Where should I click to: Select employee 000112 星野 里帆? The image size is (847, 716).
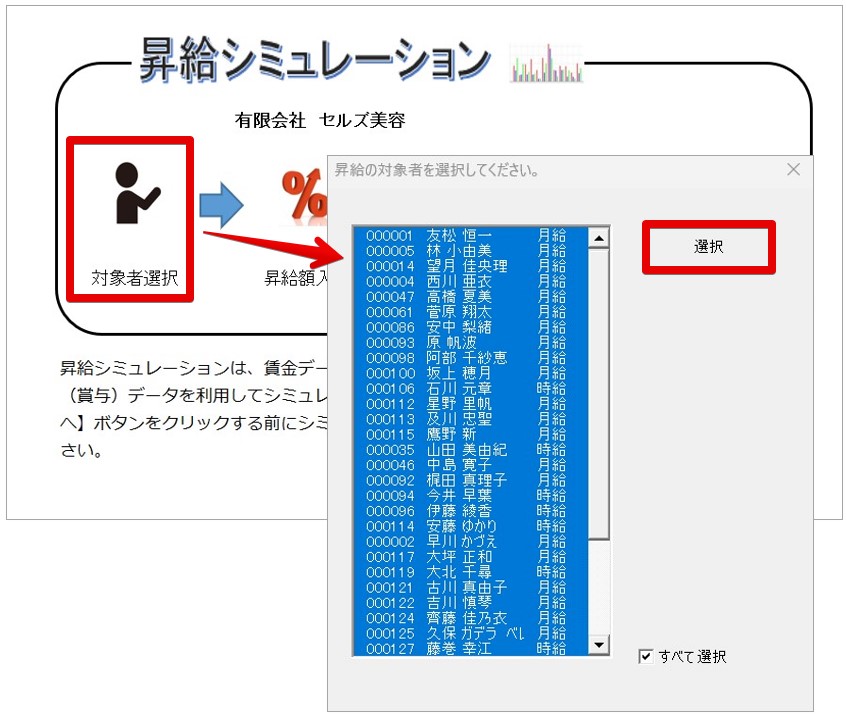tap(470, 404)
